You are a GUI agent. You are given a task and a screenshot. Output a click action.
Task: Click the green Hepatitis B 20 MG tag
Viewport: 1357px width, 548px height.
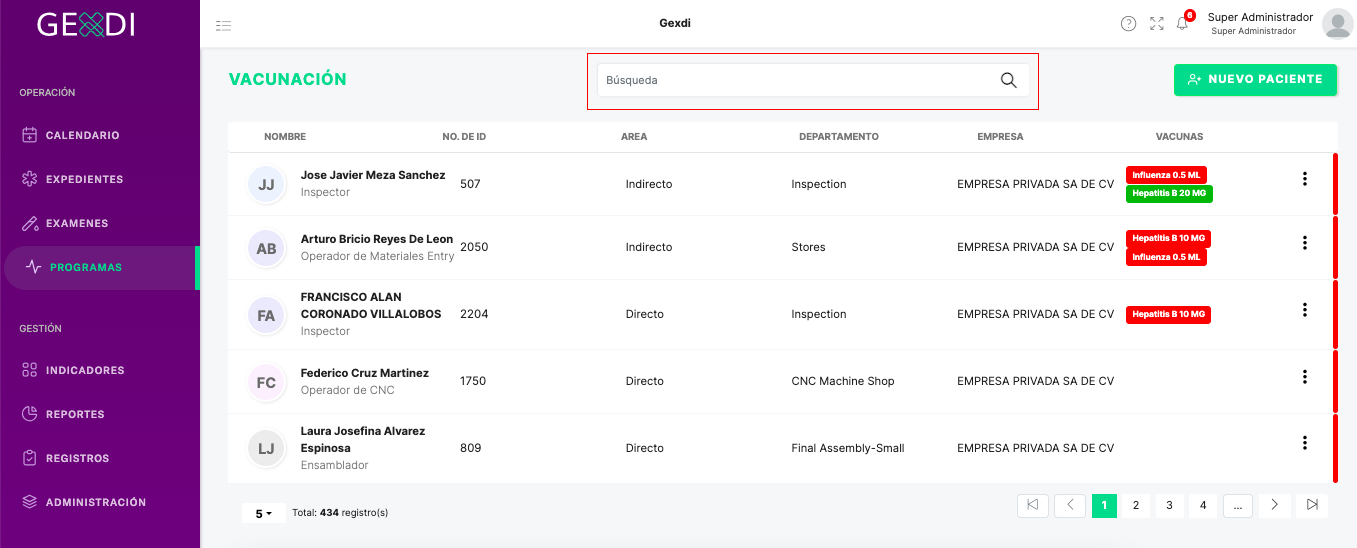pyautogui.click(x=1169, y=193)
